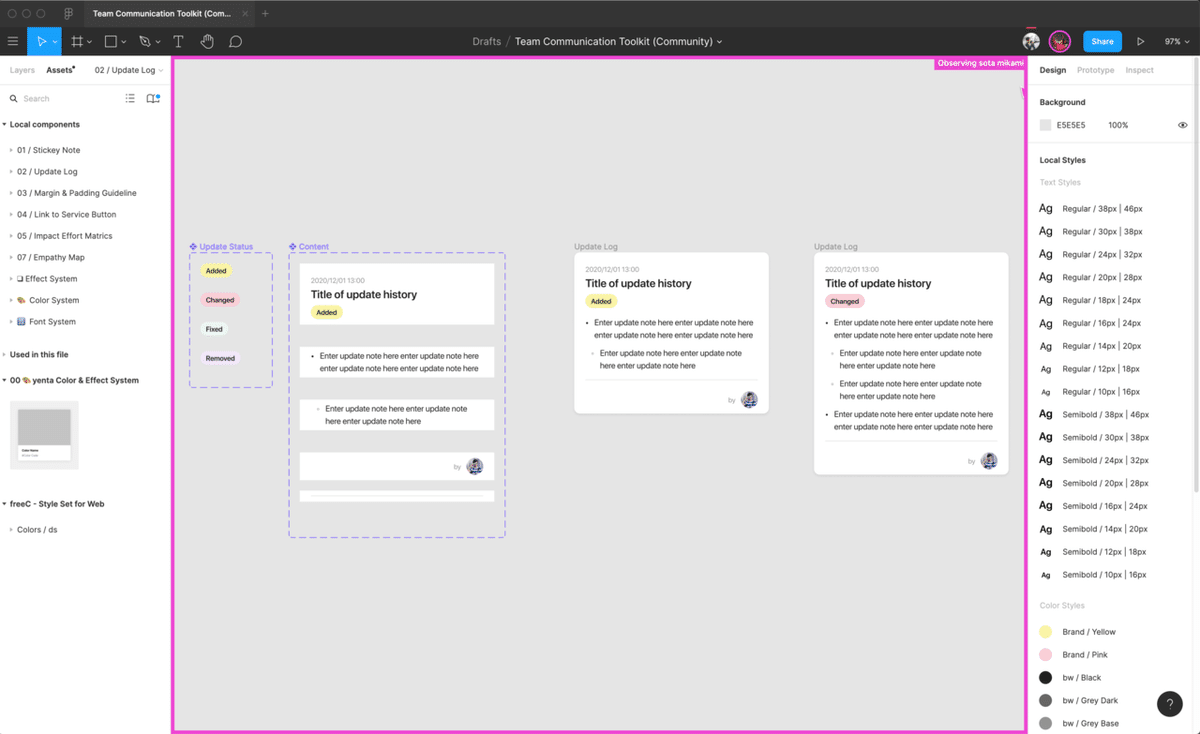1200x734 pixels.
Task: Click the blue Share button
Action: tap(1102, 41)
